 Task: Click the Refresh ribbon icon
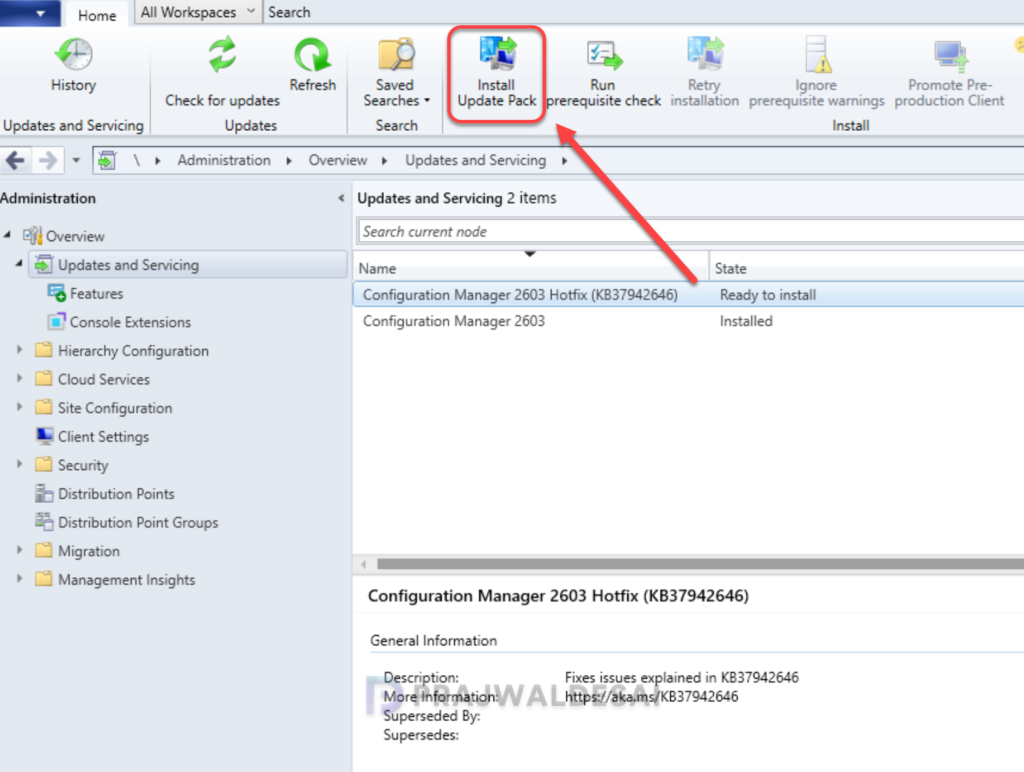point(312,54)
